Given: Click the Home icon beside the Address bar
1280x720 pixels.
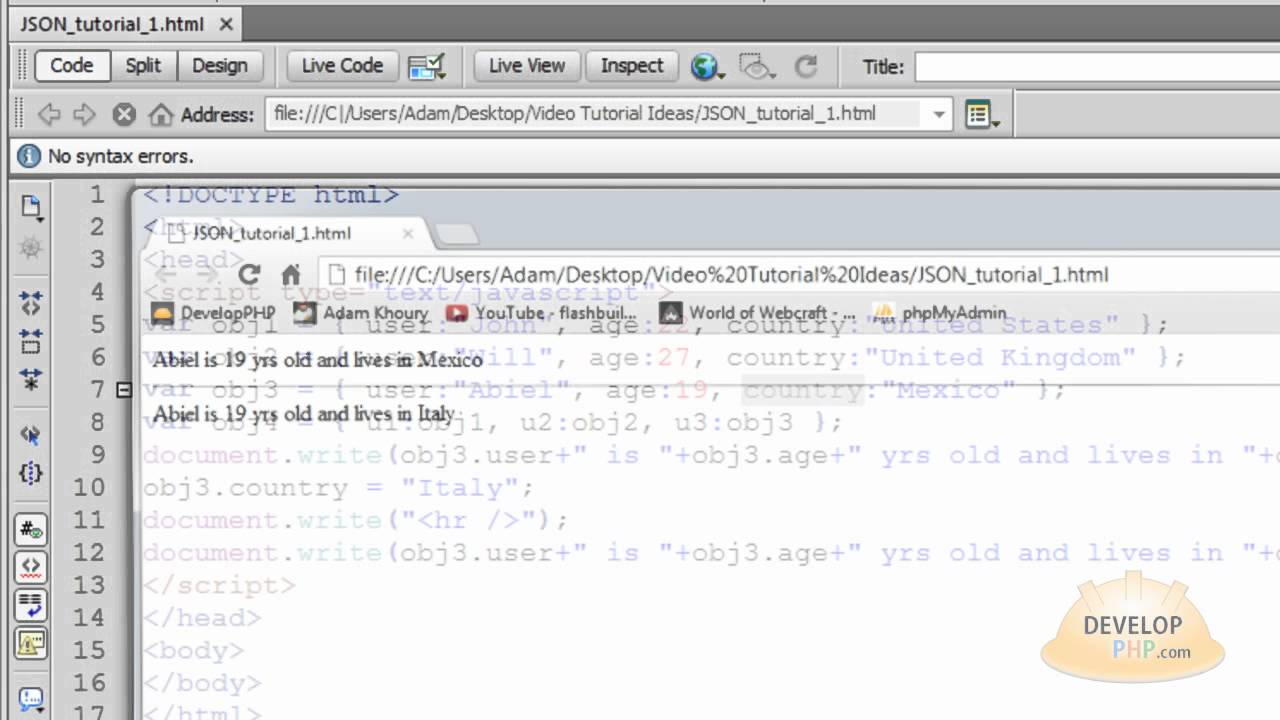Looking at the screenshot, I should (160, 113).
